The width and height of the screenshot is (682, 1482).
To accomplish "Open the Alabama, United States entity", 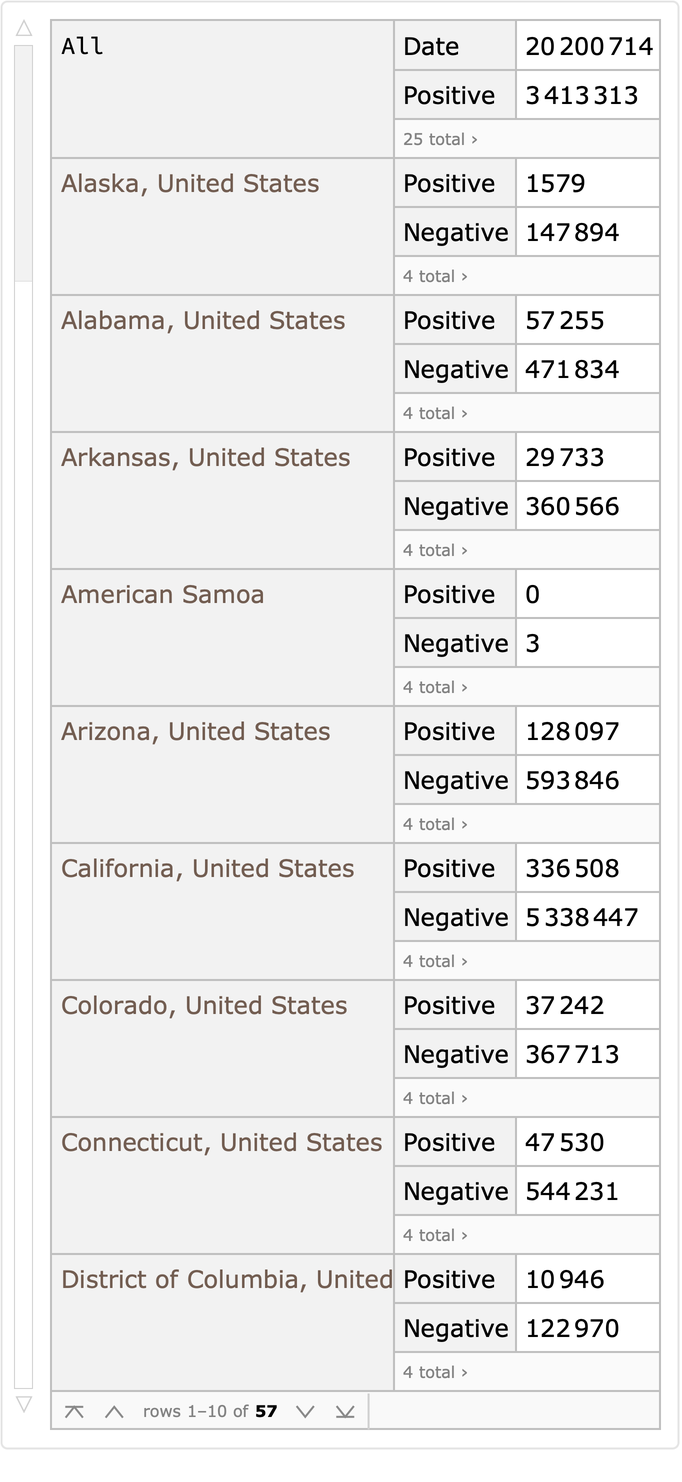I will tap(203, 320).
